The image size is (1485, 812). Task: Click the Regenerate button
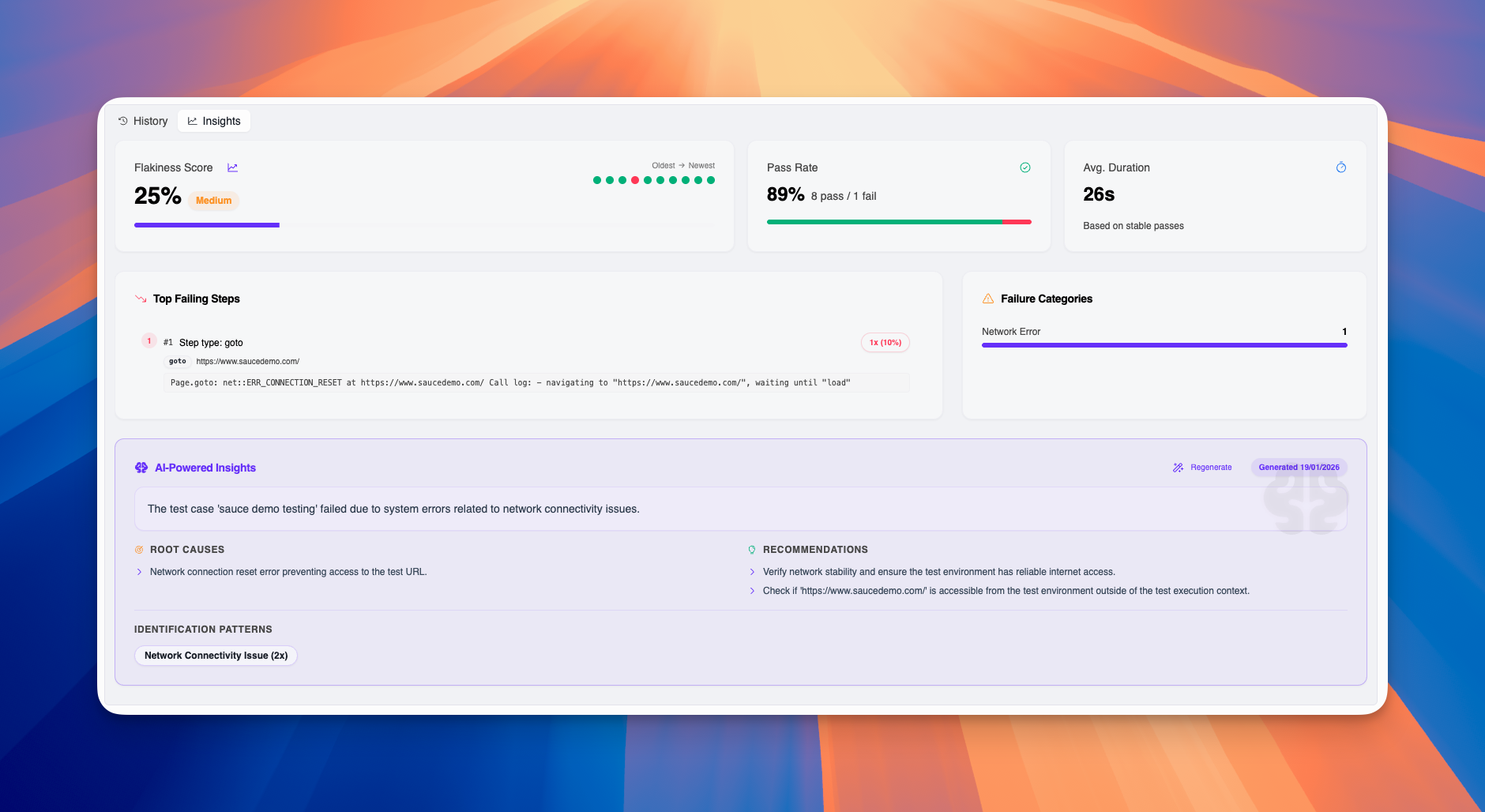1210,467
